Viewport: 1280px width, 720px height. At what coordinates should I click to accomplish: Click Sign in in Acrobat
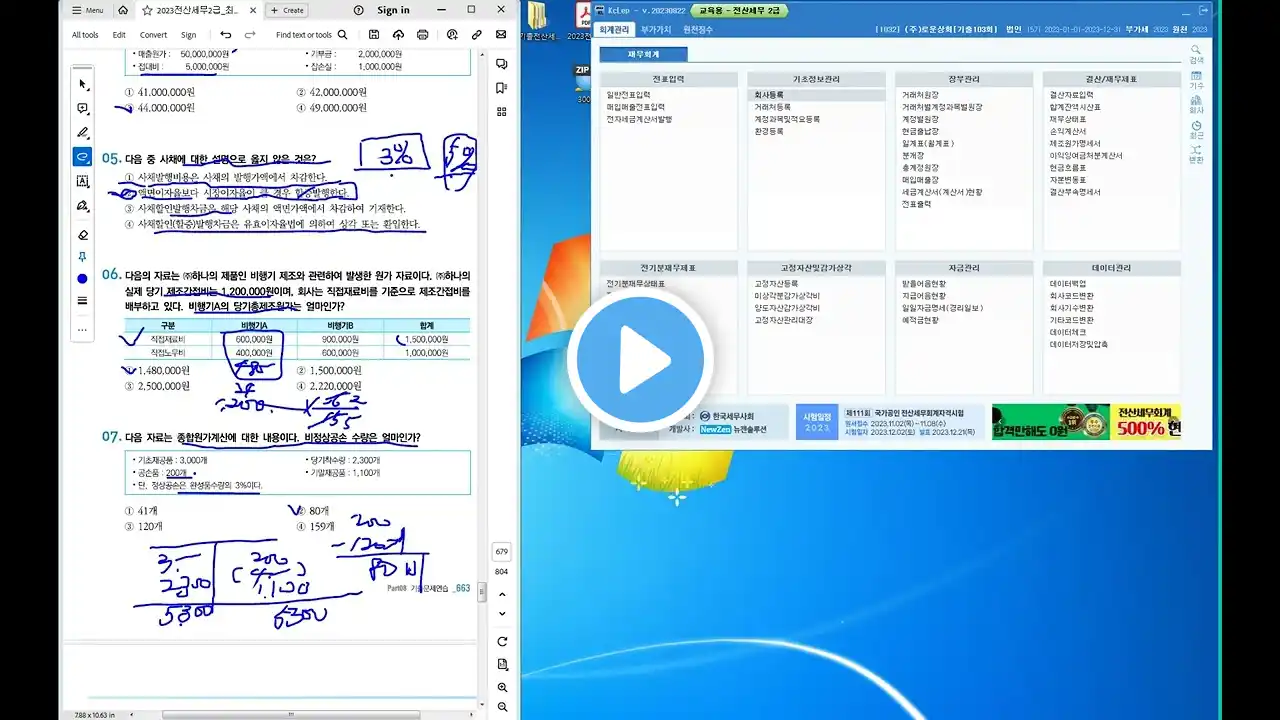(393, 10)
